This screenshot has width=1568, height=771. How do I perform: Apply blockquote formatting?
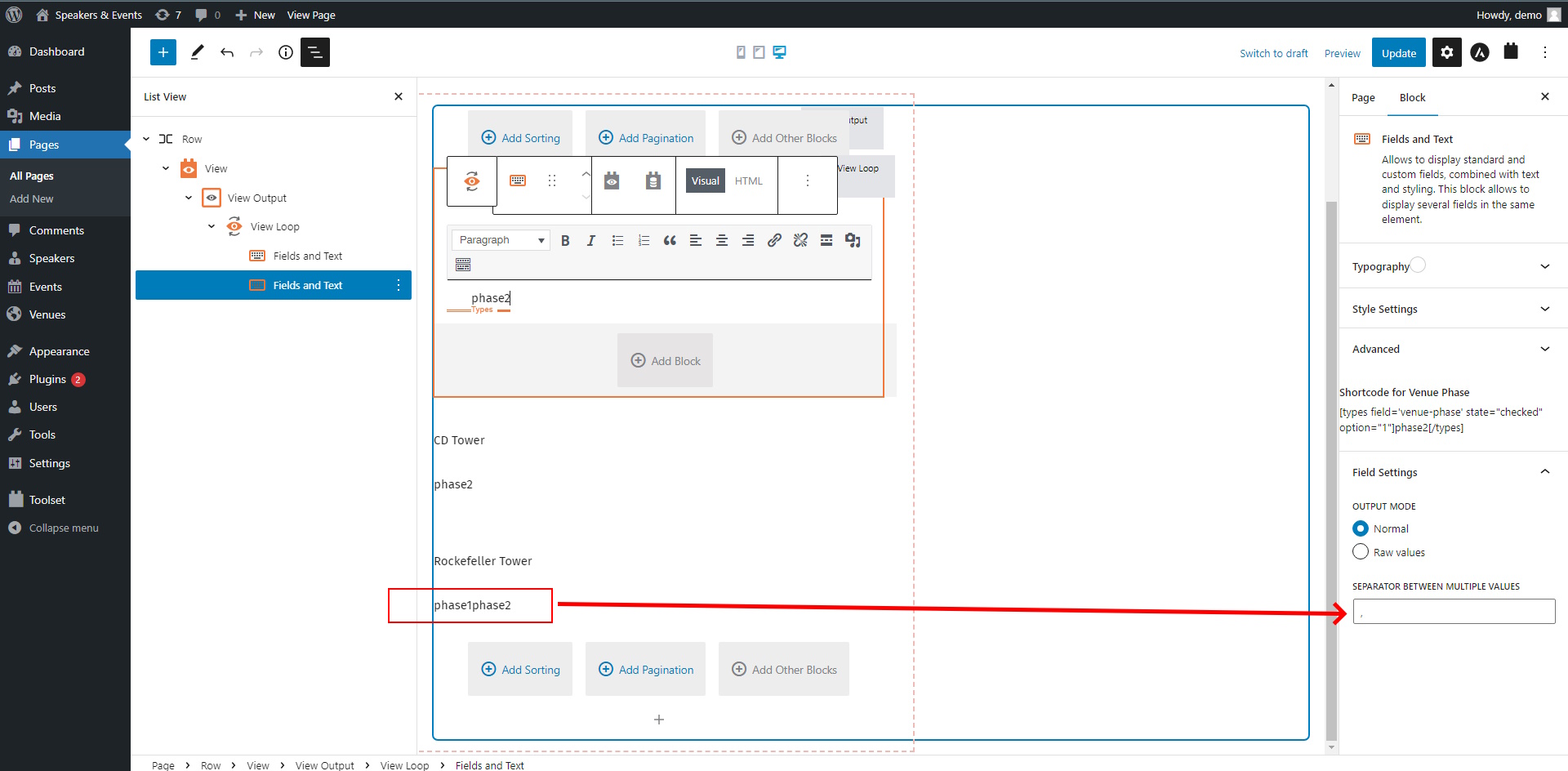pos(670,240)
